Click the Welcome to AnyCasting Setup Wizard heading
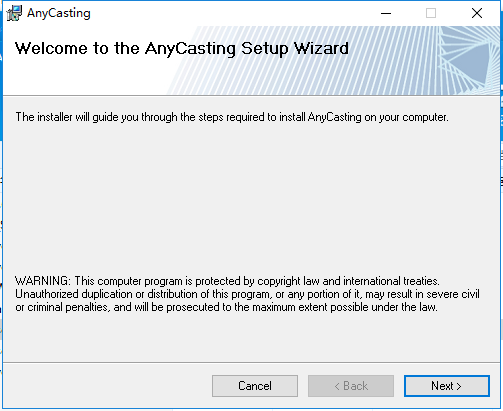The image size is (503, 411). tap(182, 49)
